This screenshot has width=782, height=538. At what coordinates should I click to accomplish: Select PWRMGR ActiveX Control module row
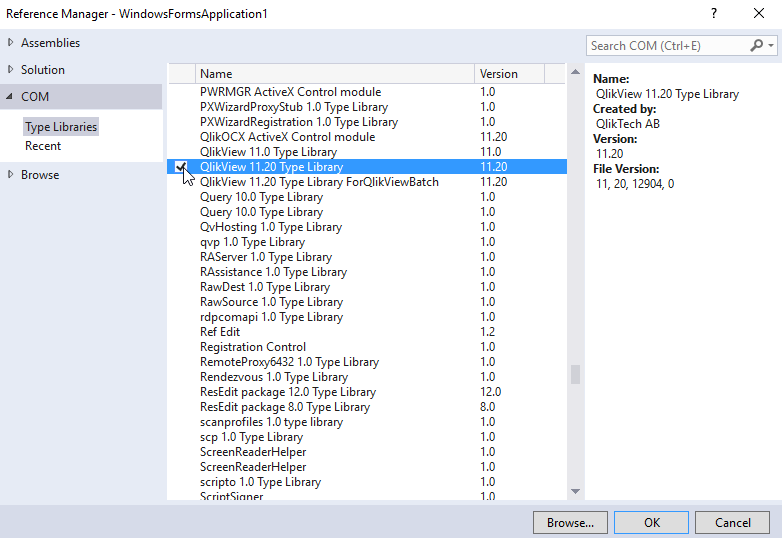tap(367, 92)
